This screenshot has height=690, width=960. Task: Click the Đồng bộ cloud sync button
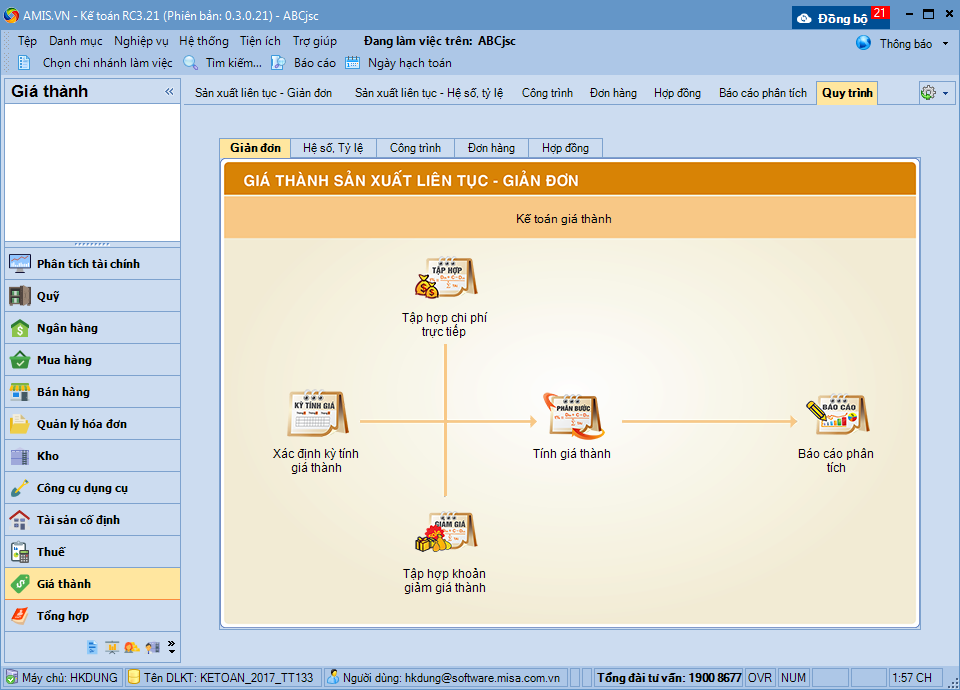[x=832, y=18]
